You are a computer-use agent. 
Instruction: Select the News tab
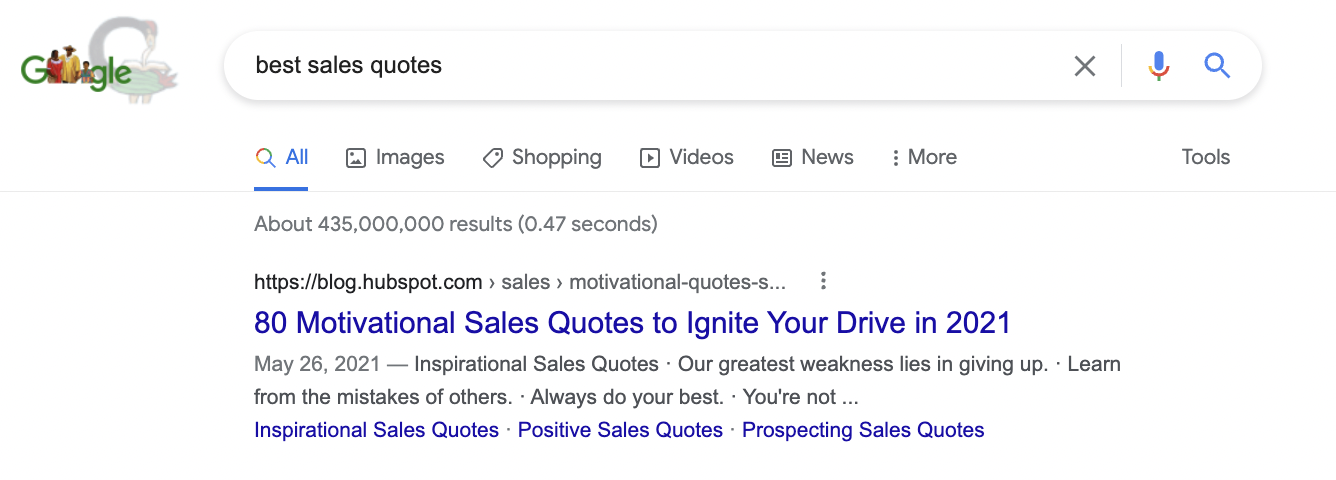pyautogui.click(x=813, y=157)
